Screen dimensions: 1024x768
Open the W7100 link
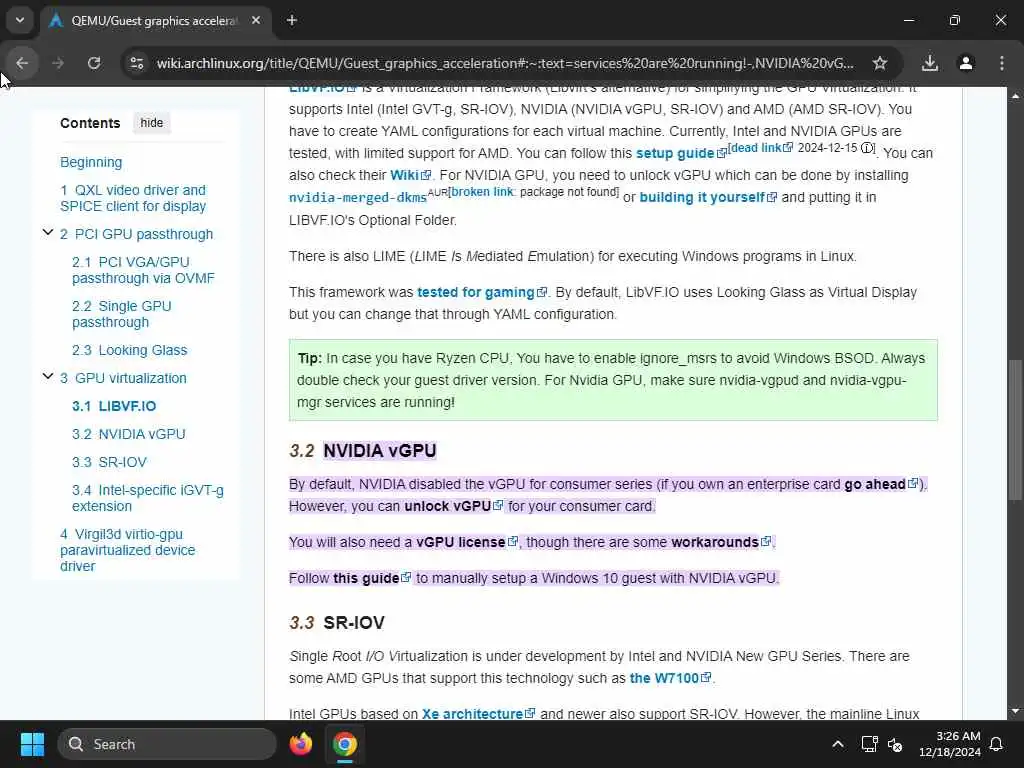tap(670, 678)
